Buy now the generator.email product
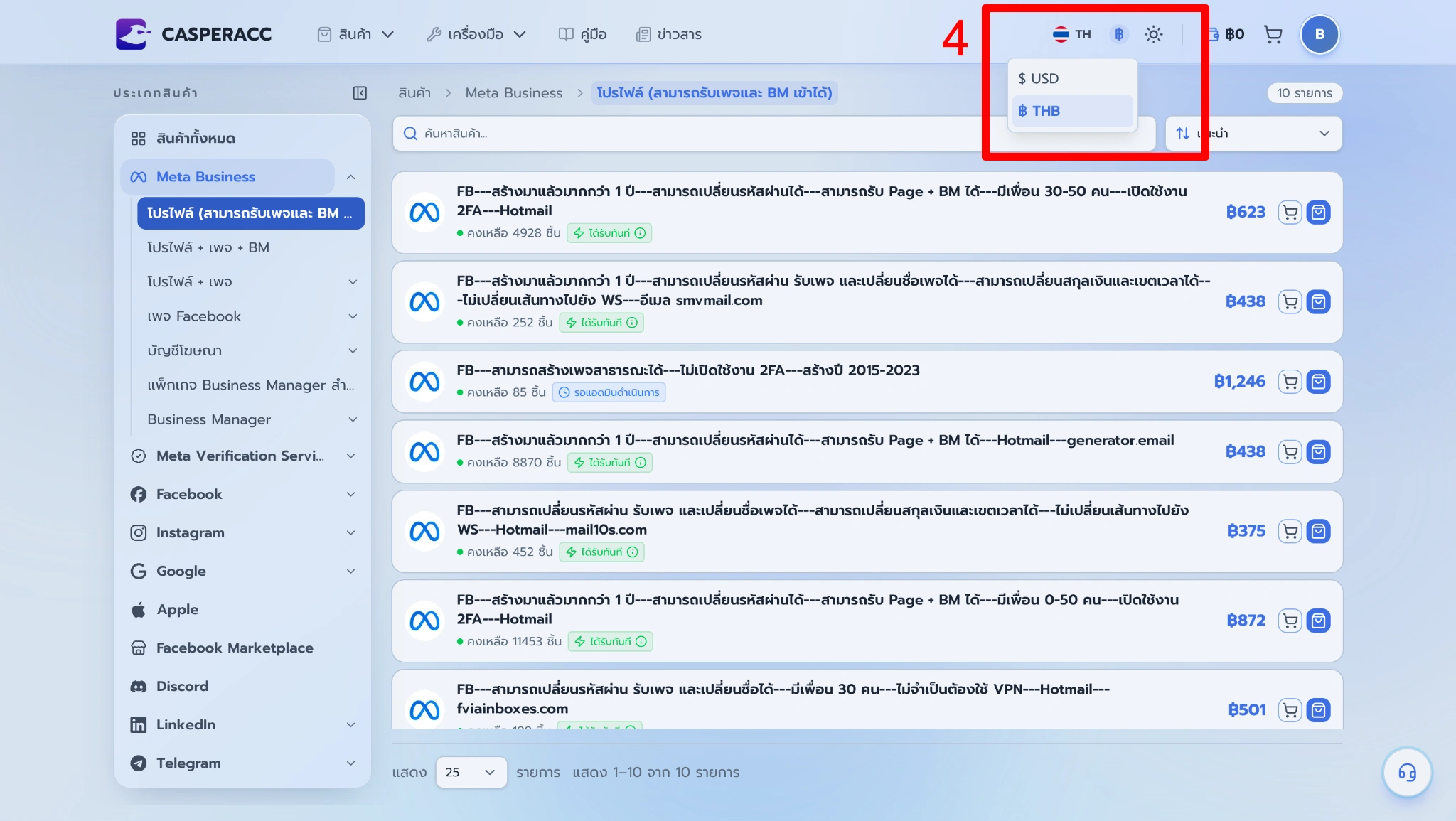Image resolution: width=1456 pixels, height=821 pixels. pos(1318,452)
